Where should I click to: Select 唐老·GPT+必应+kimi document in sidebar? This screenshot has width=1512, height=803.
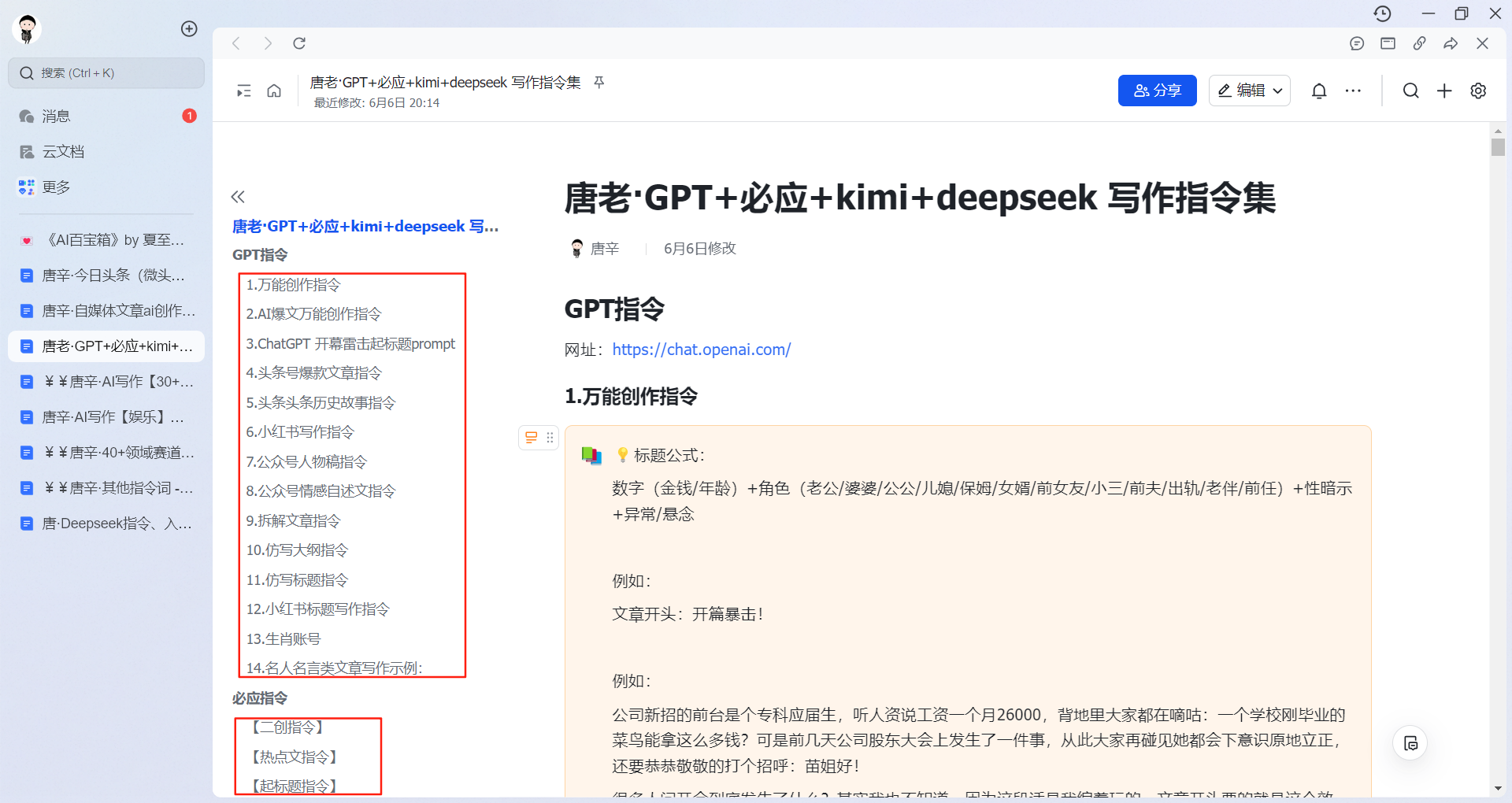click(x=106, y=346)
